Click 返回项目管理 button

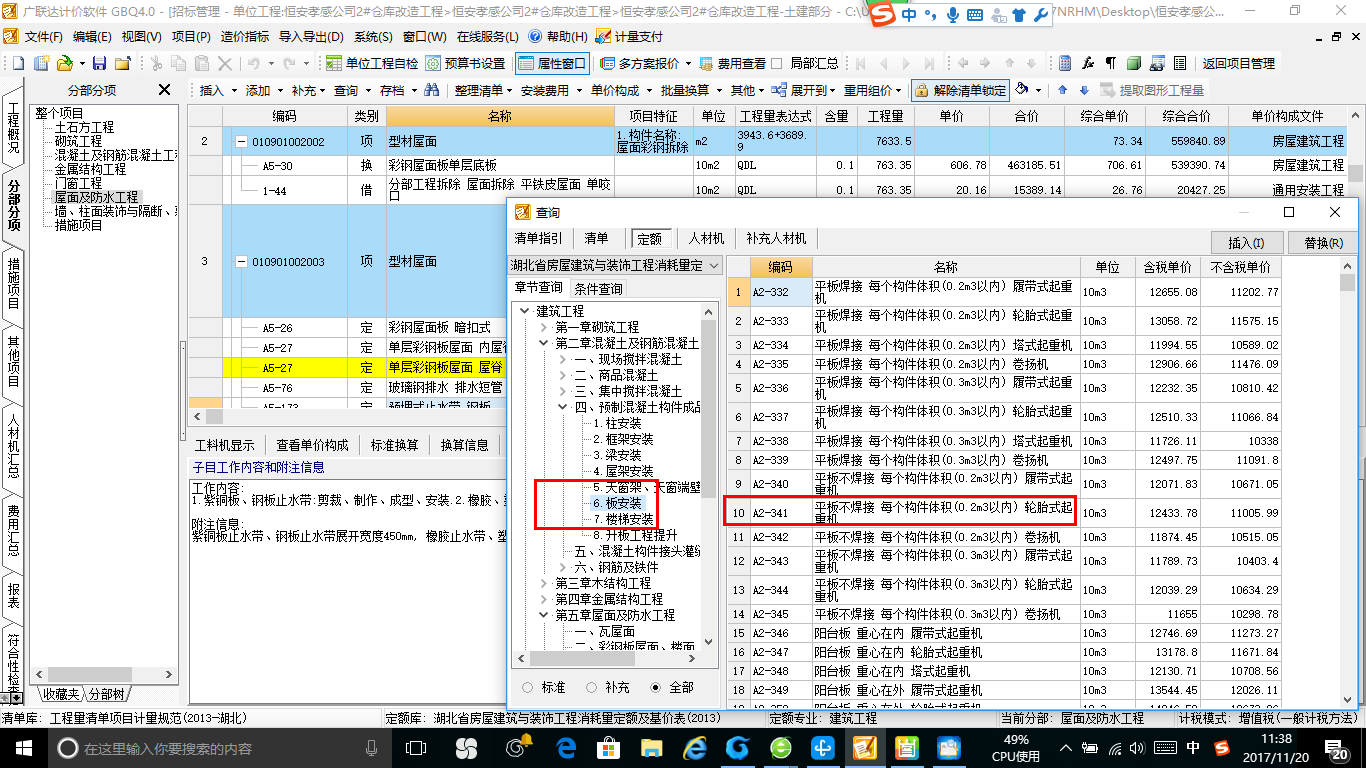click(1238, 63)
